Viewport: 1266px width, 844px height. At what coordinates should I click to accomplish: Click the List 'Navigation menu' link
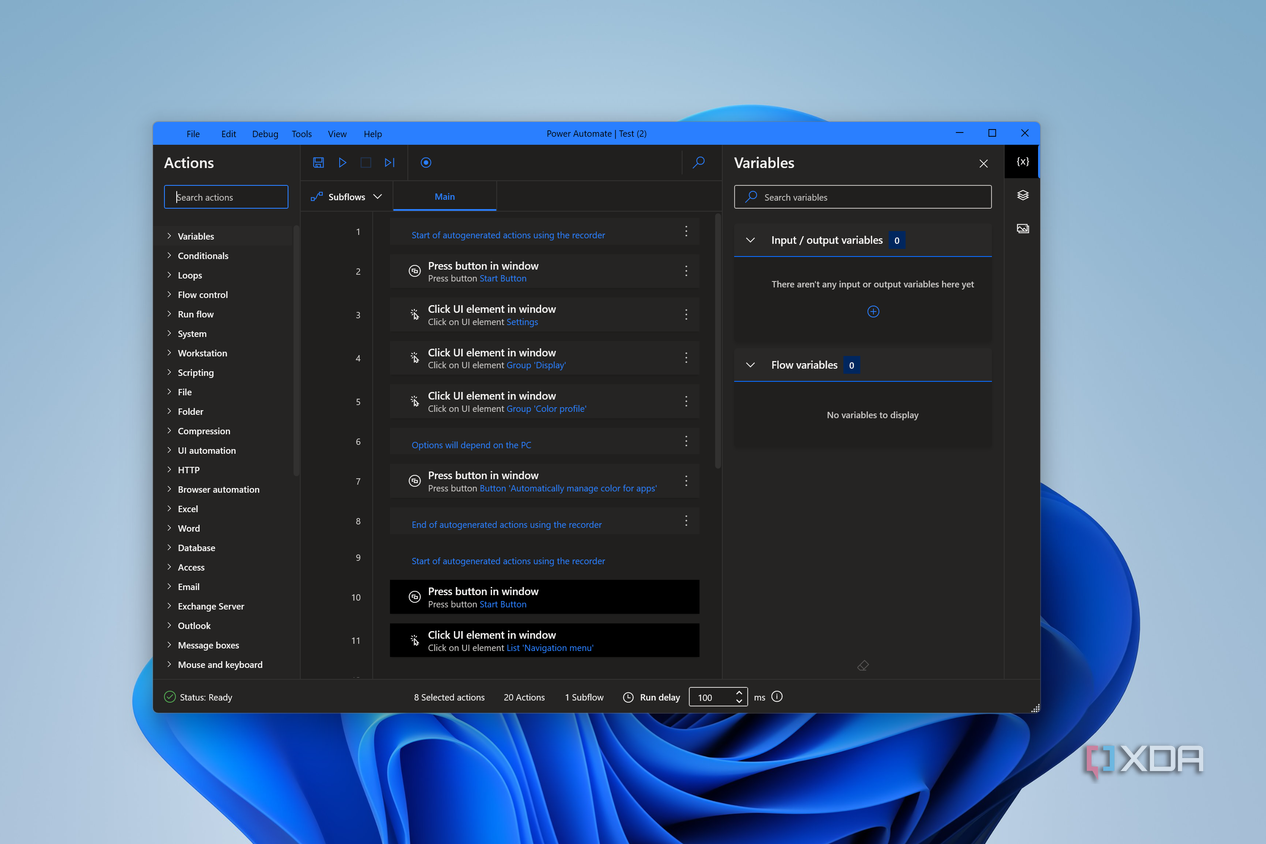(550, 648)
